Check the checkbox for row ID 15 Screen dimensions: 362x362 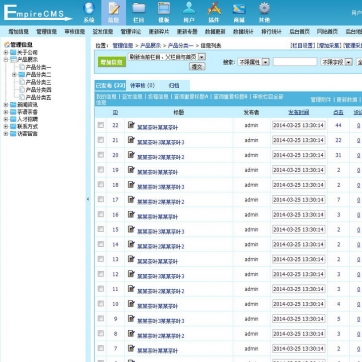pyautogui.click(x=101, y=229)
